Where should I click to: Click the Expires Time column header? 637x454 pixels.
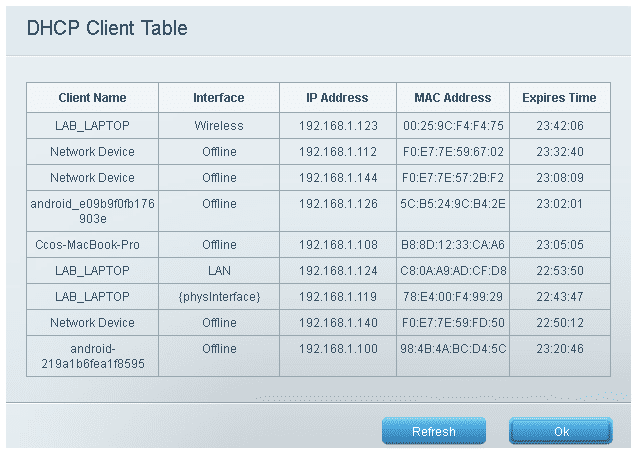click(559, 98)
